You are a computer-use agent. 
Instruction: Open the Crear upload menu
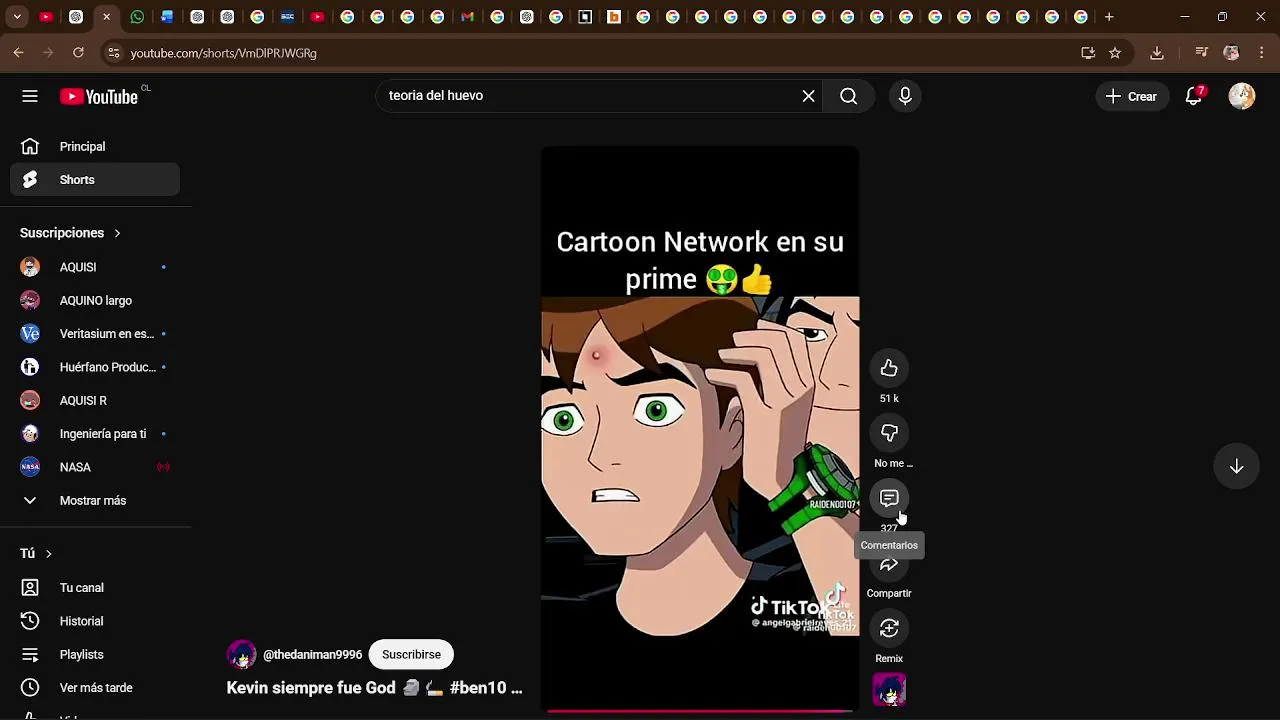(1131, 96)
